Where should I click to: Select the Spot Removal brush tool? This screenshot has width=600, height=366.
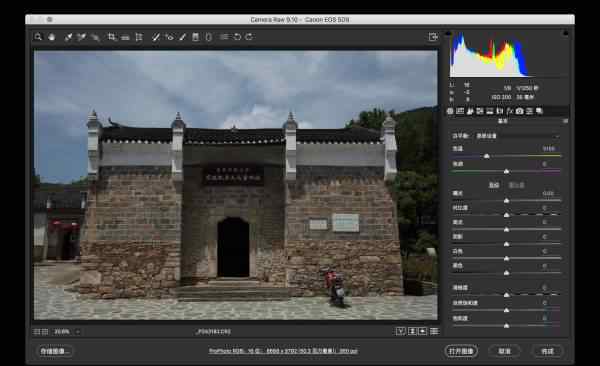click(156, 37)
